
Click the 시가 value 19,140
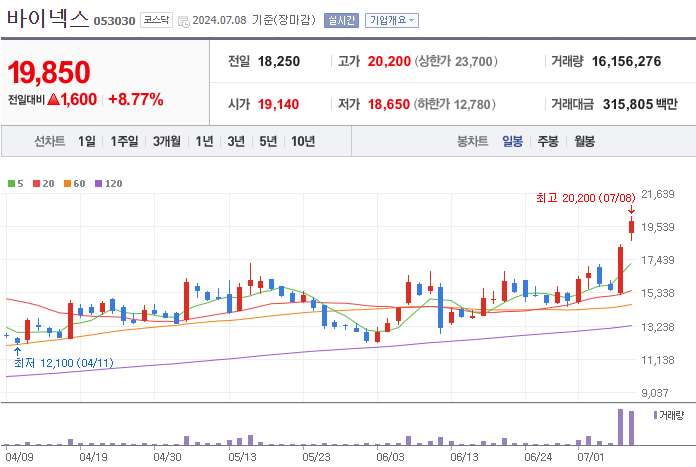click(278, 104)
